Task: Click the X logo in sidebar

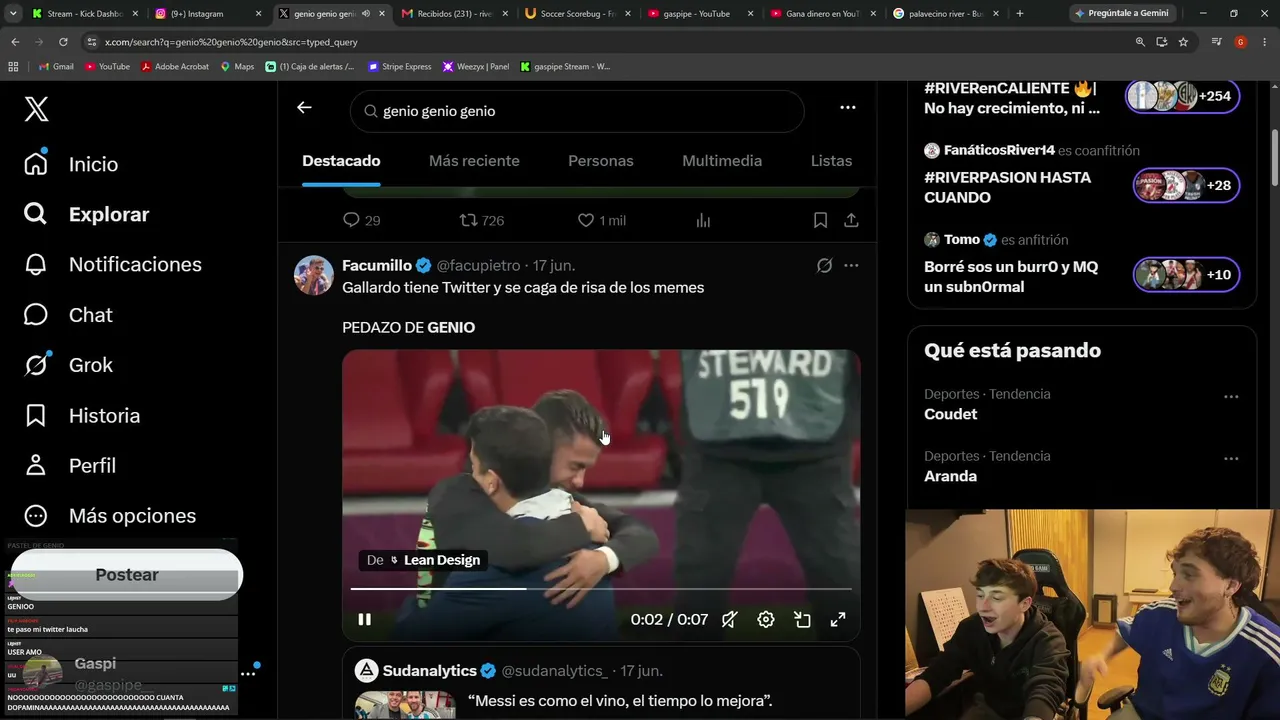Action: tap(36, 109)
